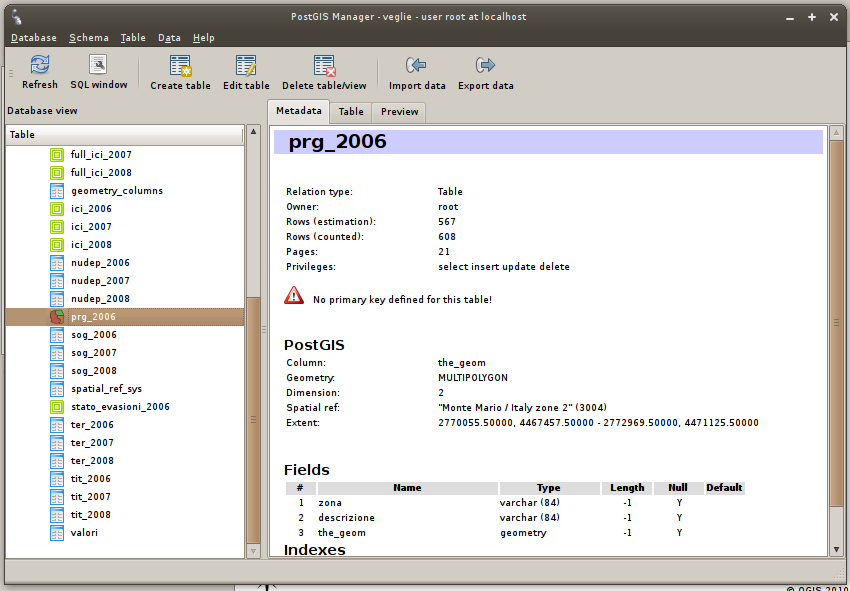This screenshot has height=591, width=850.
Task: Select sog_2008 in the tree
Action: coord(94,371)
